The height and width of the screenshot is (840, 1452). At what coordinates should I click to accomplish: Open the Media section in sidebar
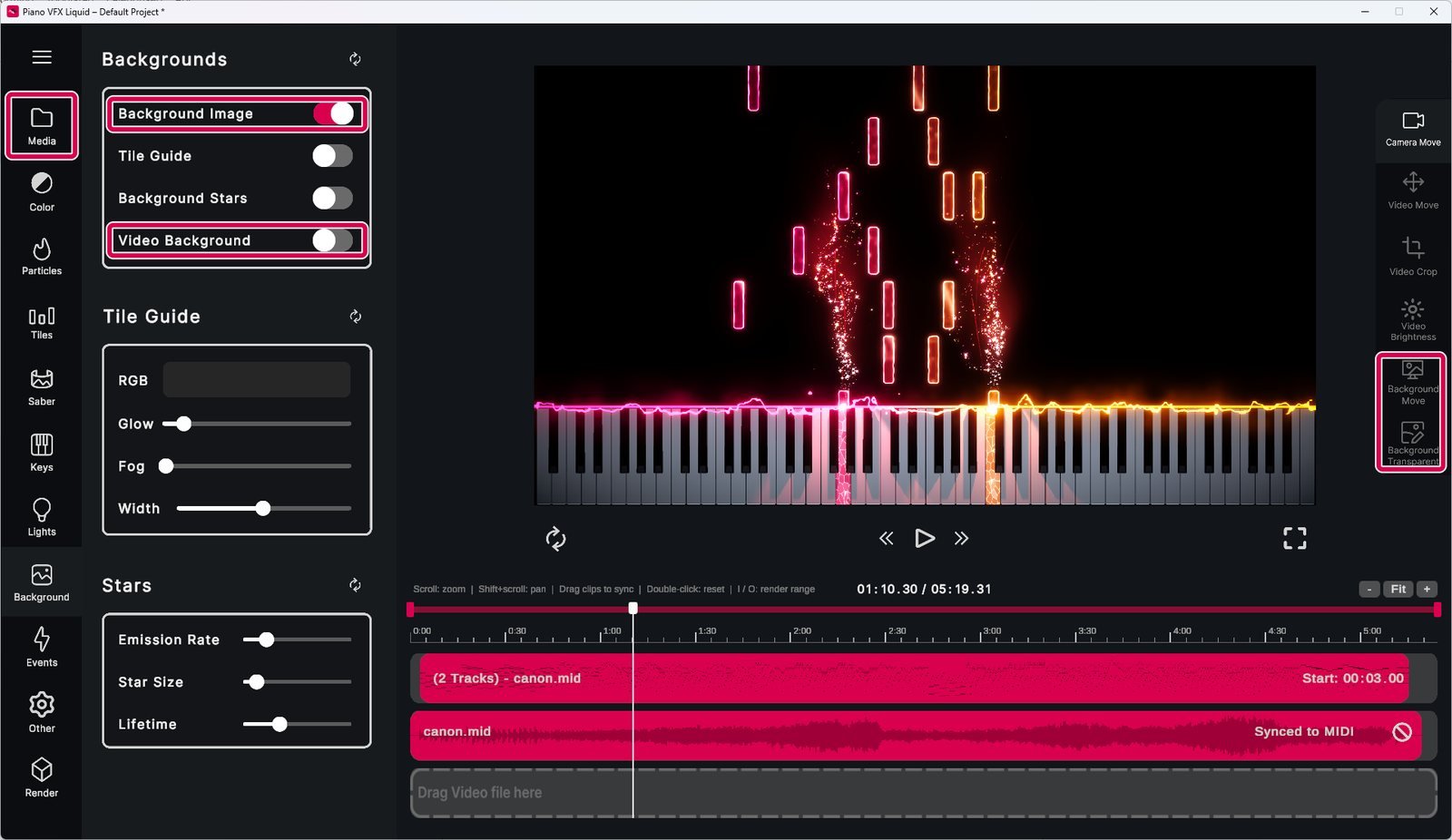tap(42, 126)
